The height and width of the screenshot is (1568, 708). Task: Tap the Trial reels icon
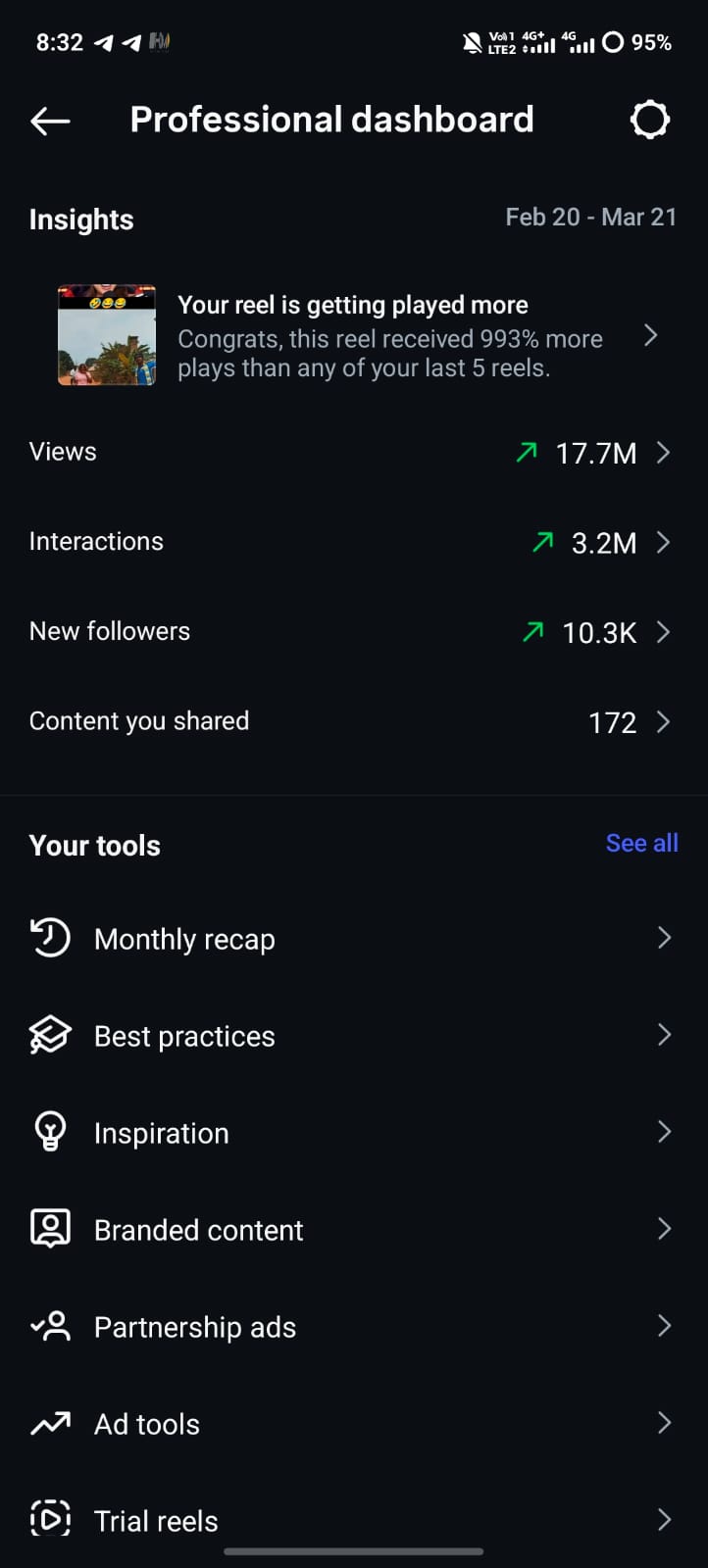pos(50,1519)
